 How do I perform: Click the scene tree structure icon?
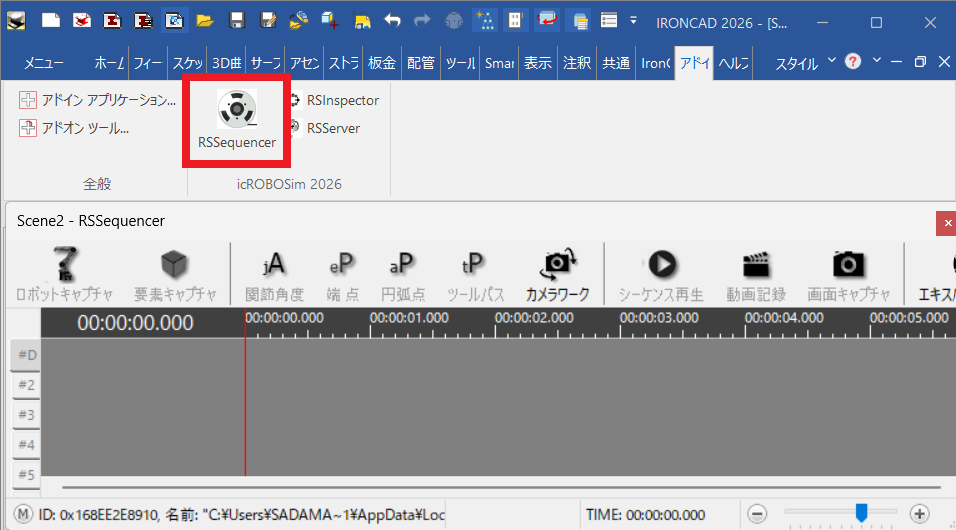coord(485,21)
